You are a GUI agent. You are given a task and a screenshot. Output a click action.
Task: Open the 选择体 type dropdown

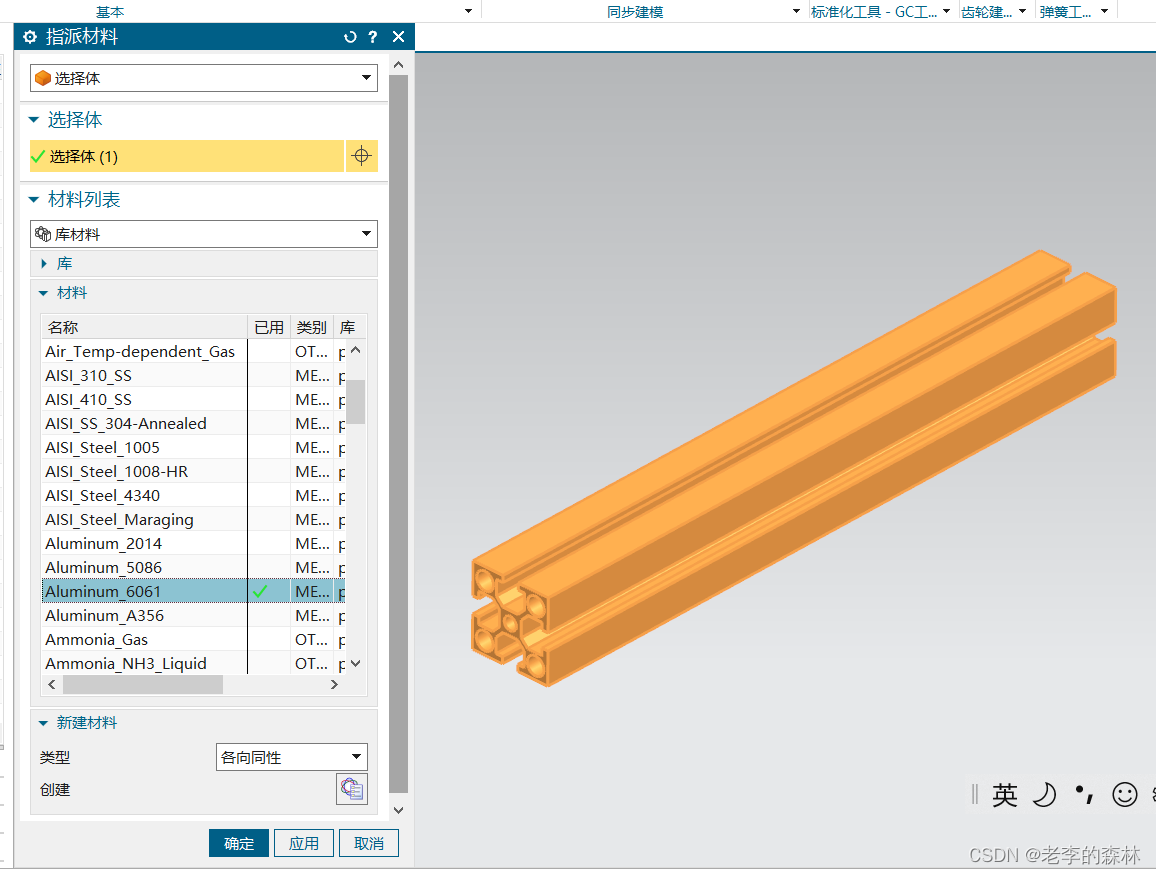[x=204, y=78]
